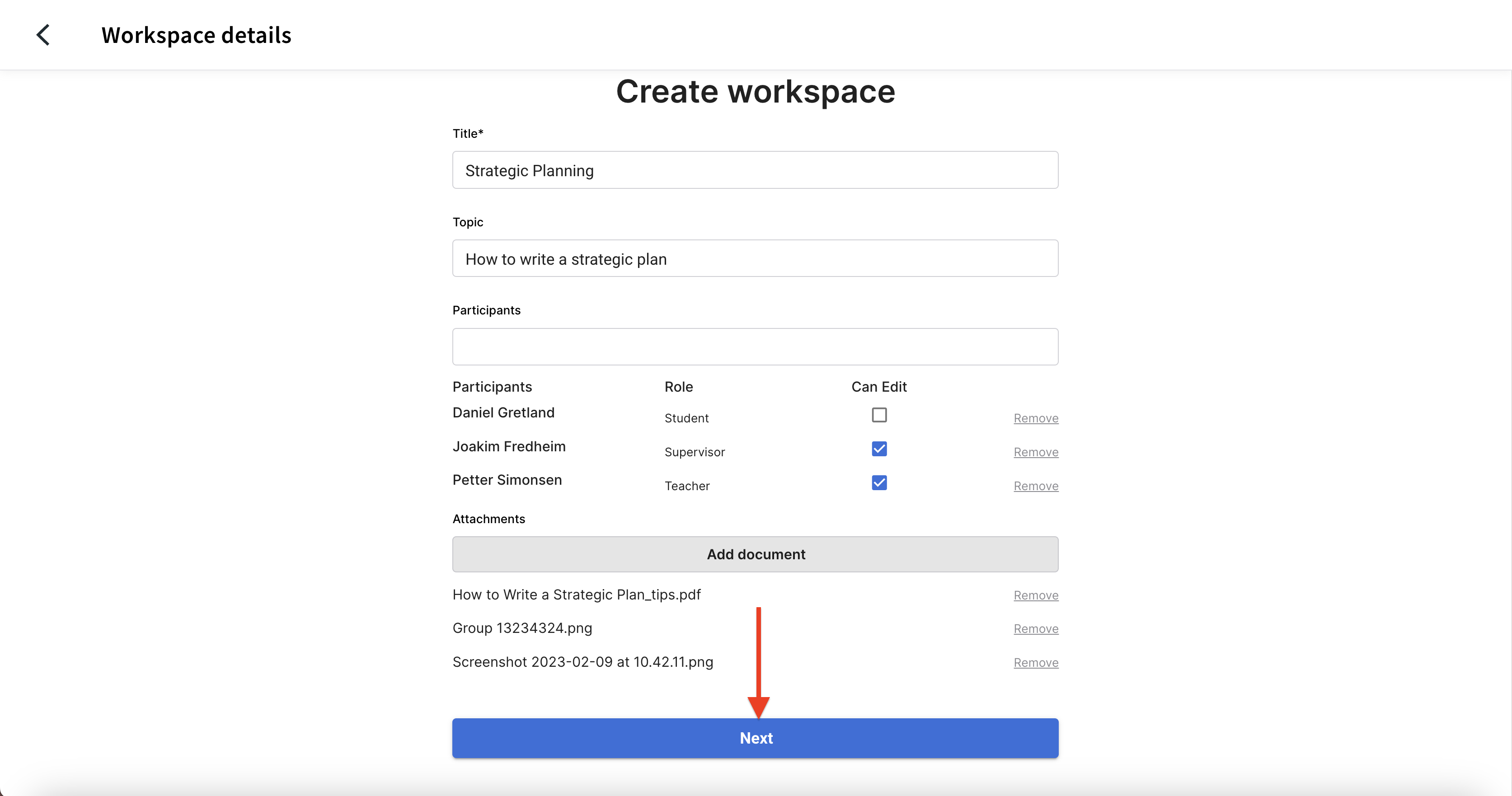Image resolution: width=1512 pixels, height=796 pixels.
Task: Remove participant Petter Simonsen
Action: [1035, 486]
